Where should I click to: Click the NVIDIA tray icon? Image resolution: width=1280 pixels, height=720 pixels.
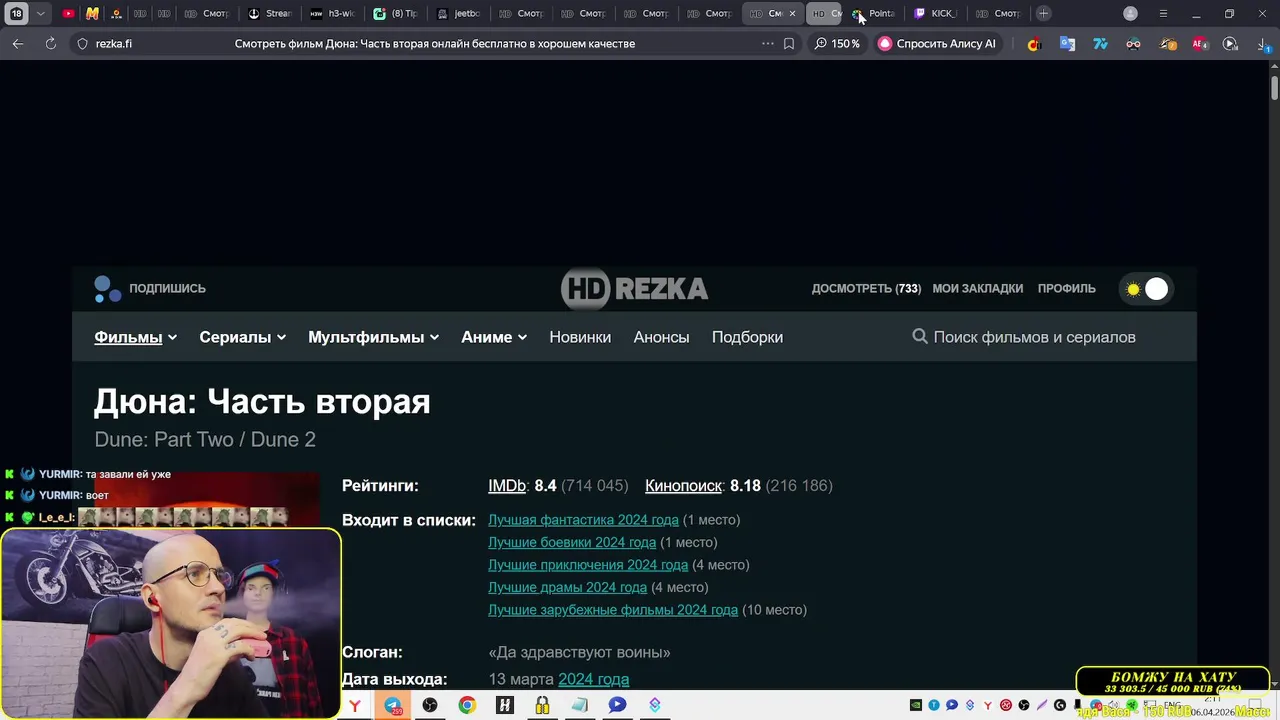[x=915, y=706]
